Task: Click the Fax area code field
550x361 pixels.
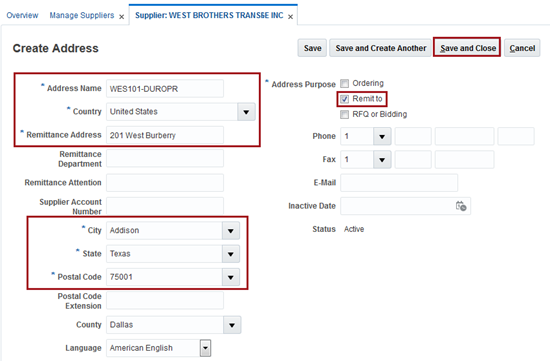Action: point(413,160)
